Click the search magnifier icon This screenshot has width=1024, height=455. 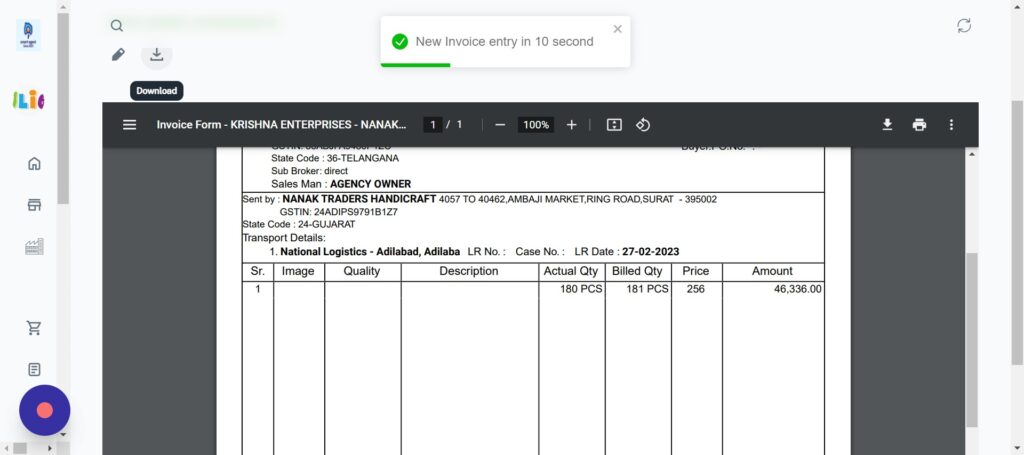[117, 26]
